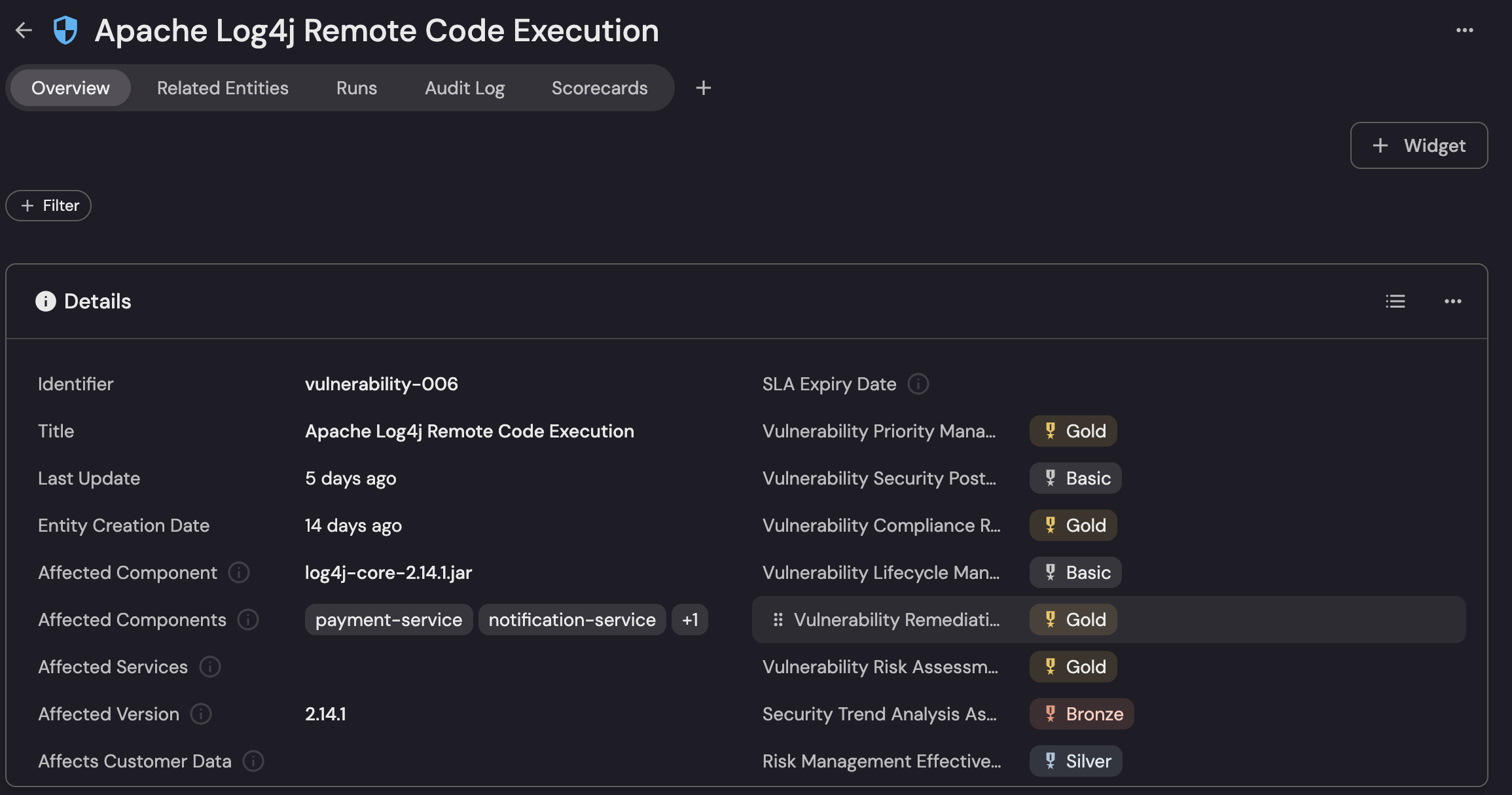
Task: Click the info tooltip beside Affected Version
Action: (200, 714)
